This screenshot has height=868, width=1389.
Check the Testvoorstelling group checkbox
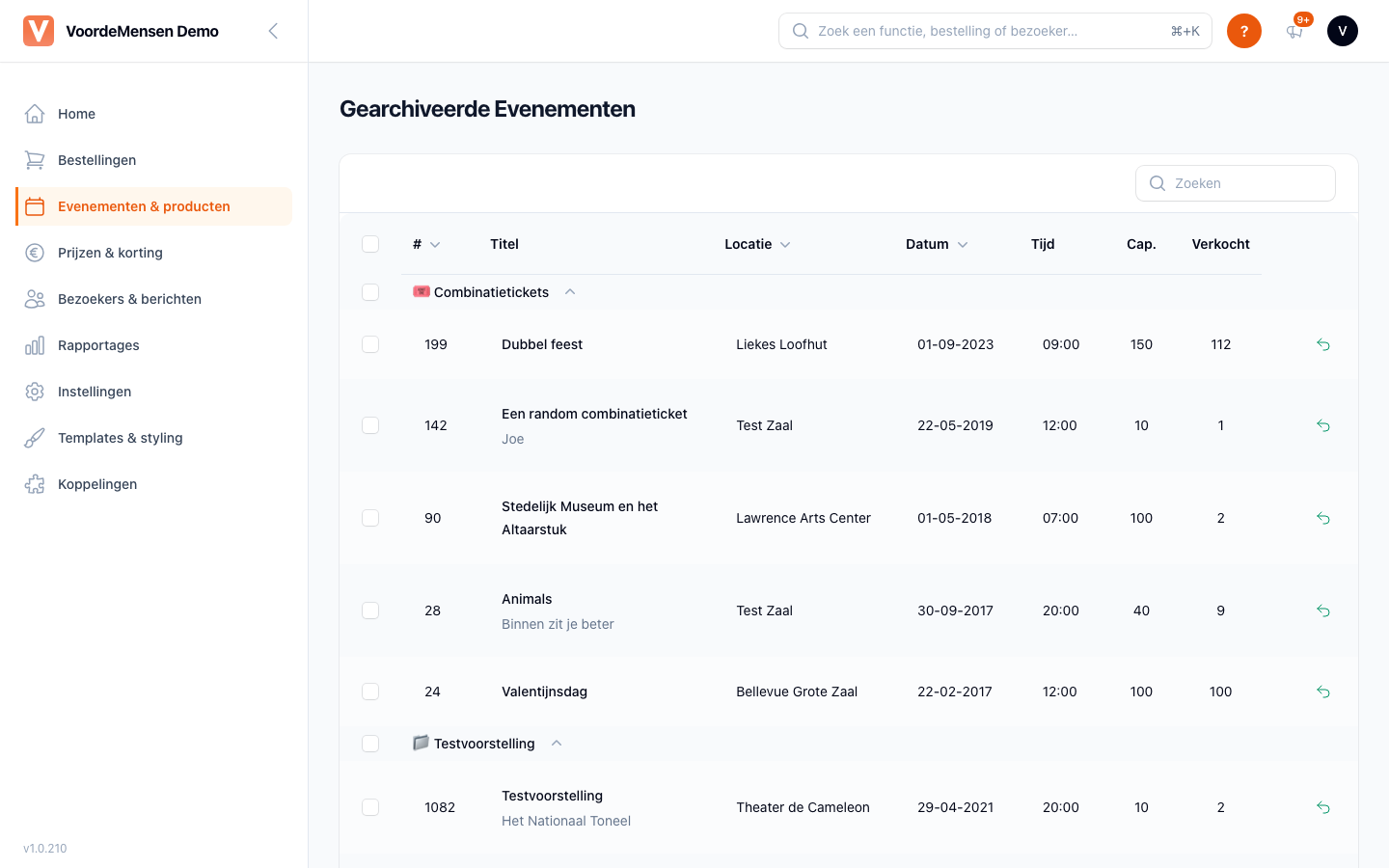pyautogui.click(x=370, y=744)
